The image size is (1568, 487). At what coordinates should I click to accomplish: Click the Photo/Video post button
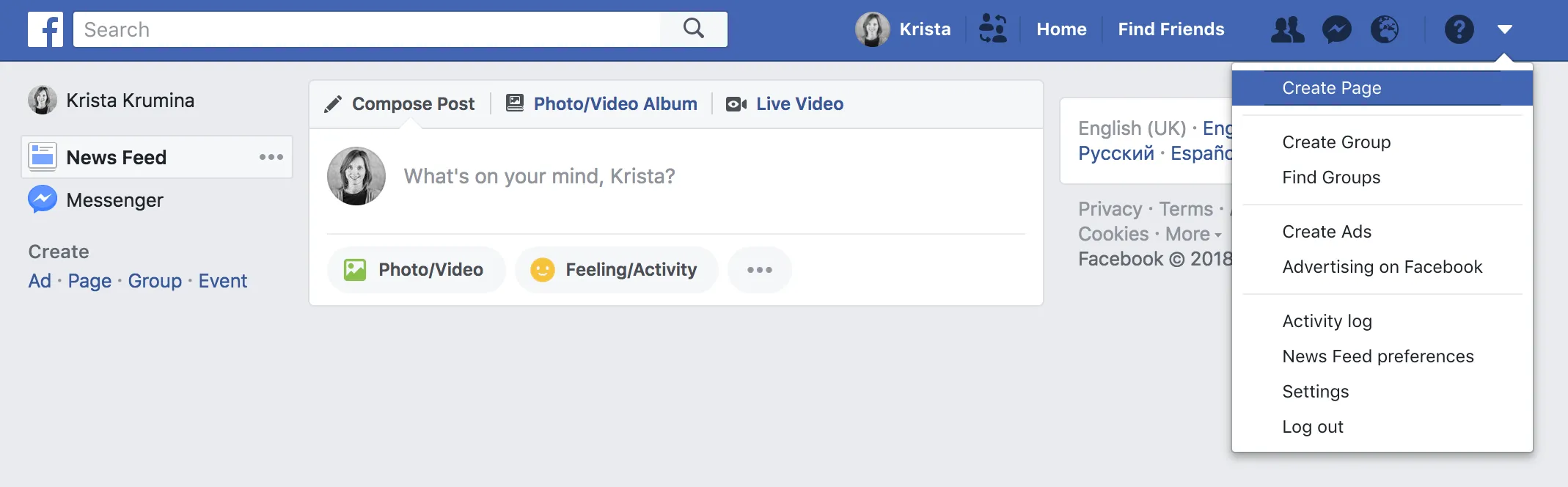pos(417,270)
